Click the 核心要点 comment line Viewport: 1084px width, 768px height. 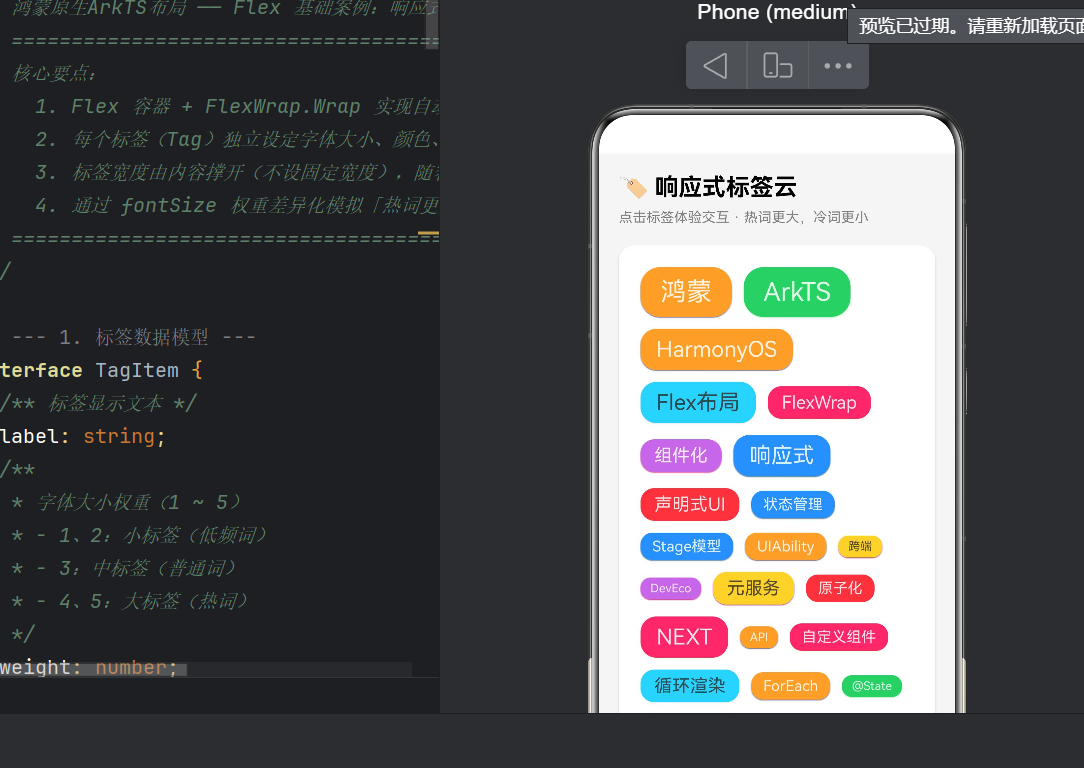[55, 73]
